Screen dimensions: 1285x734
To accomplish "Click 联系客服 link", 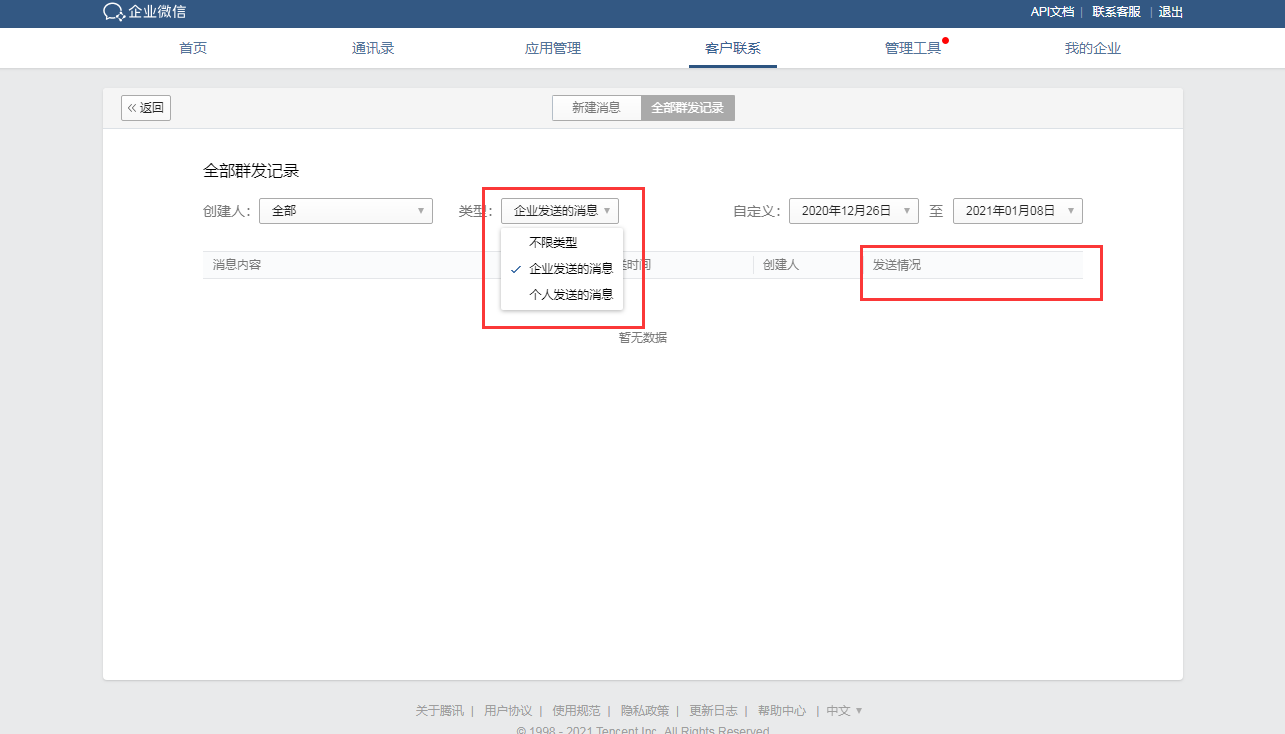I will click(x=1116, y=12).
